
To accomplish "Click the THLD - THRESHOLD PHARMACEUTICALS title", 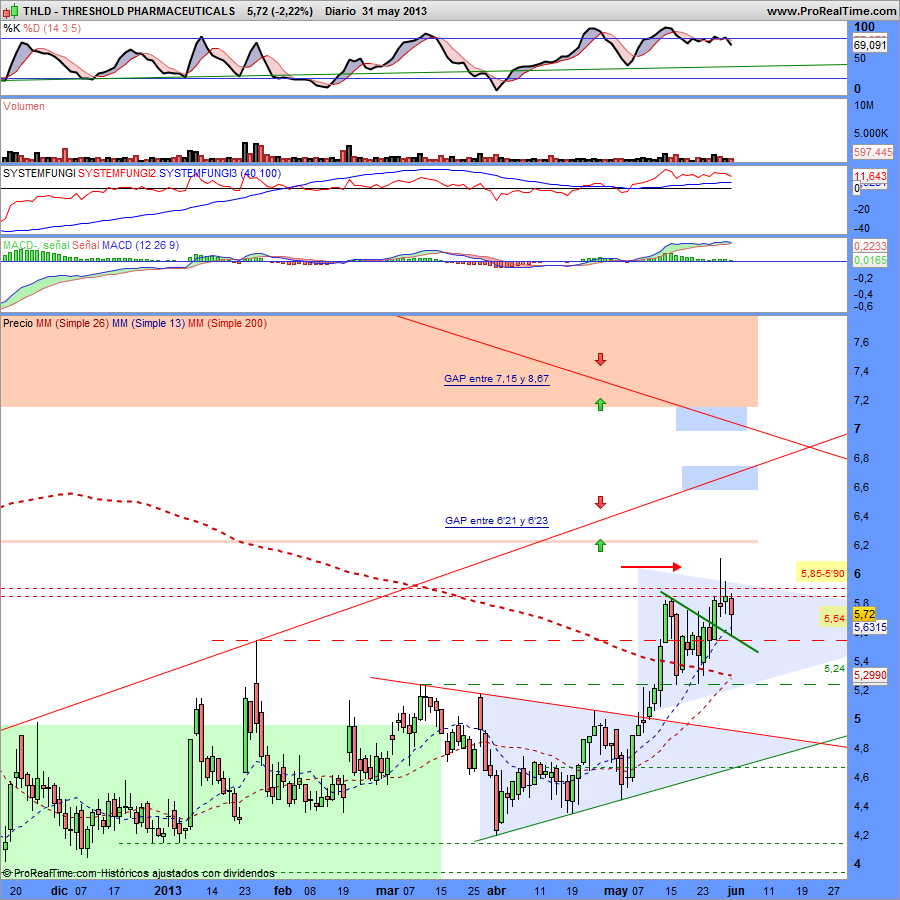I will tap(129, 11).
